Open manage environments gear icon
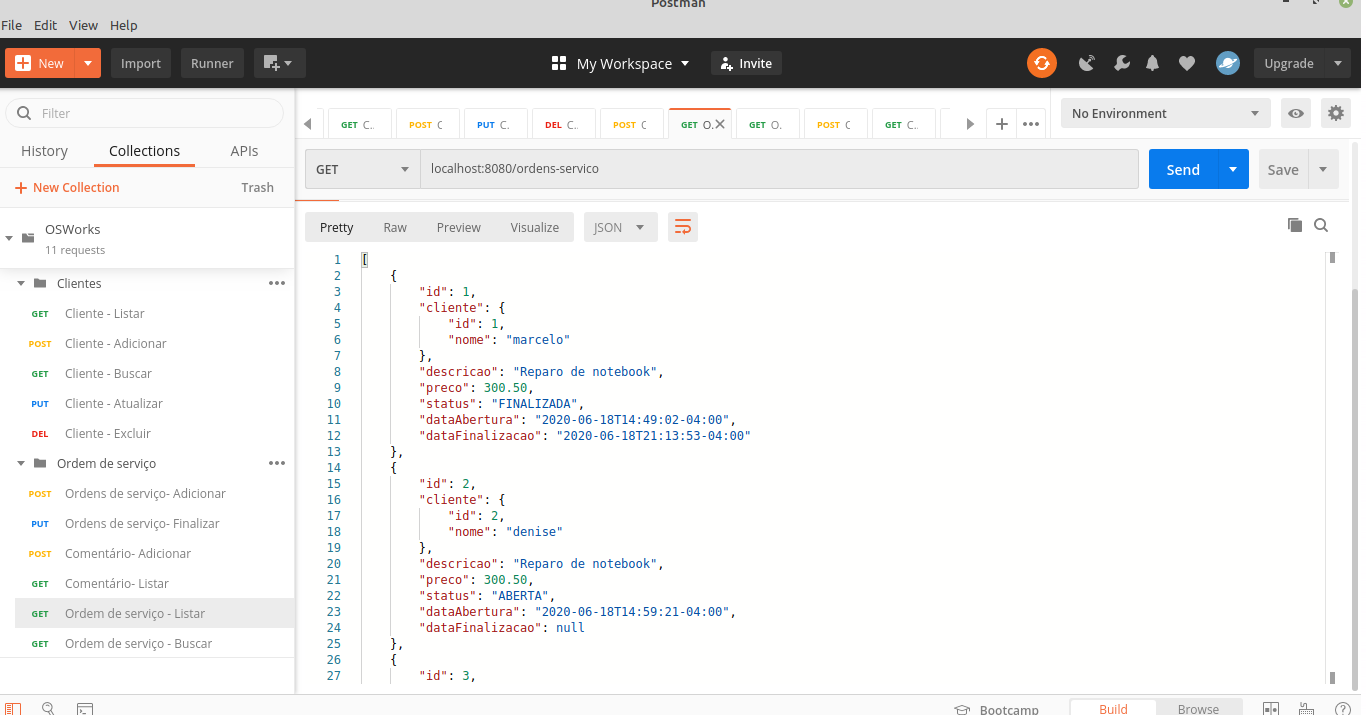 click(1336, 113)
